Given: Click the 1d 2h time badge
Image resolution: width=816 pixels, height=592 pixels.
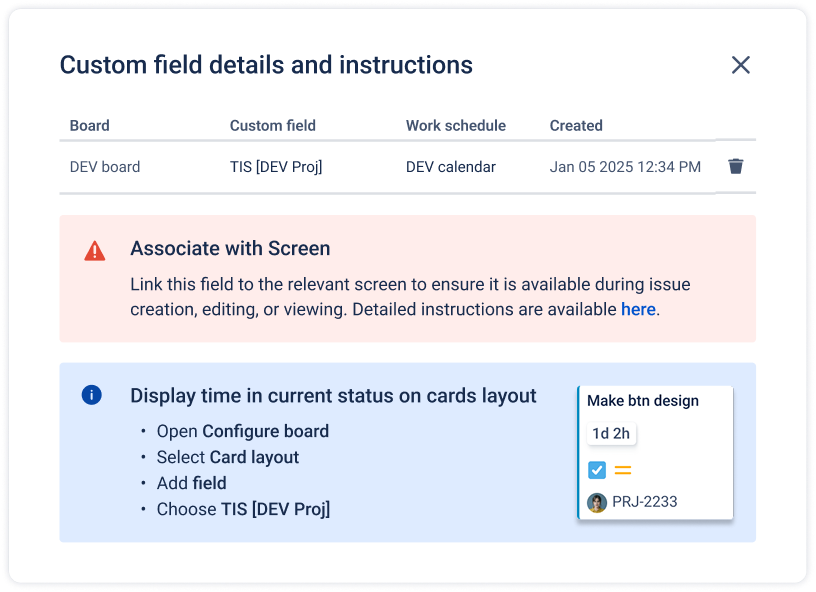Looking at the screenshot, I should pos(610,434).
